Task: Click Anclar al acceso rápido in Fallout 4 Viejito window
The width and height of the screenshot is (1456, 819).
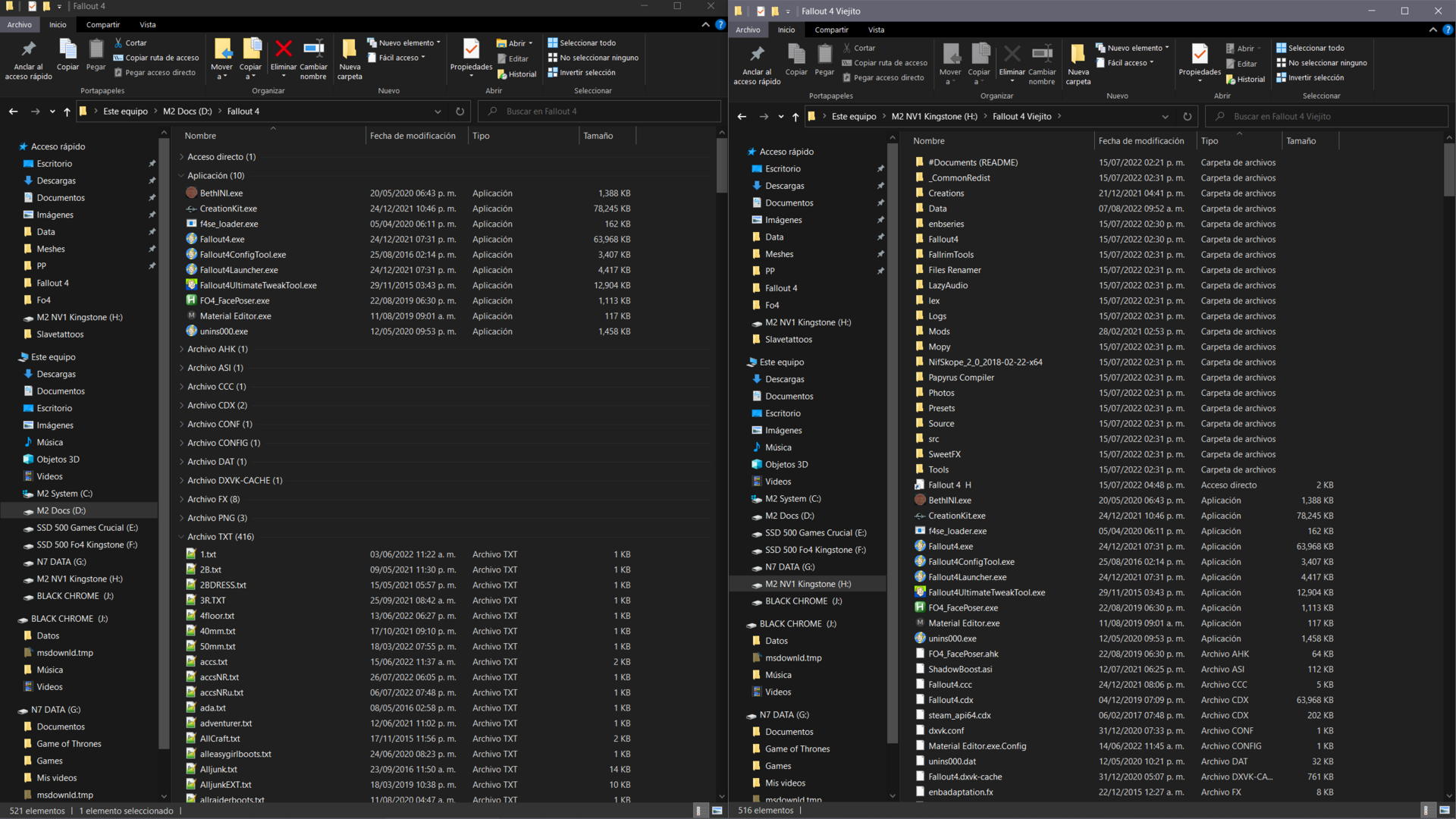Action: pyautogui.click(x=757, y=64)
